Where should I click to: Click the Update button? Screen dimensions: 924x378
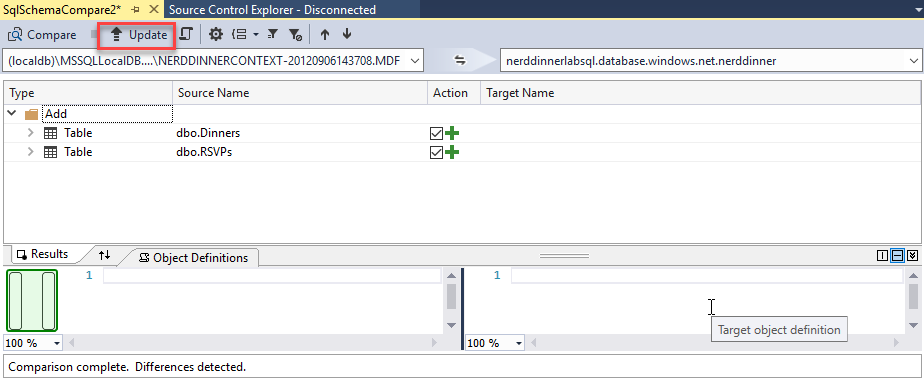[138, 35]
